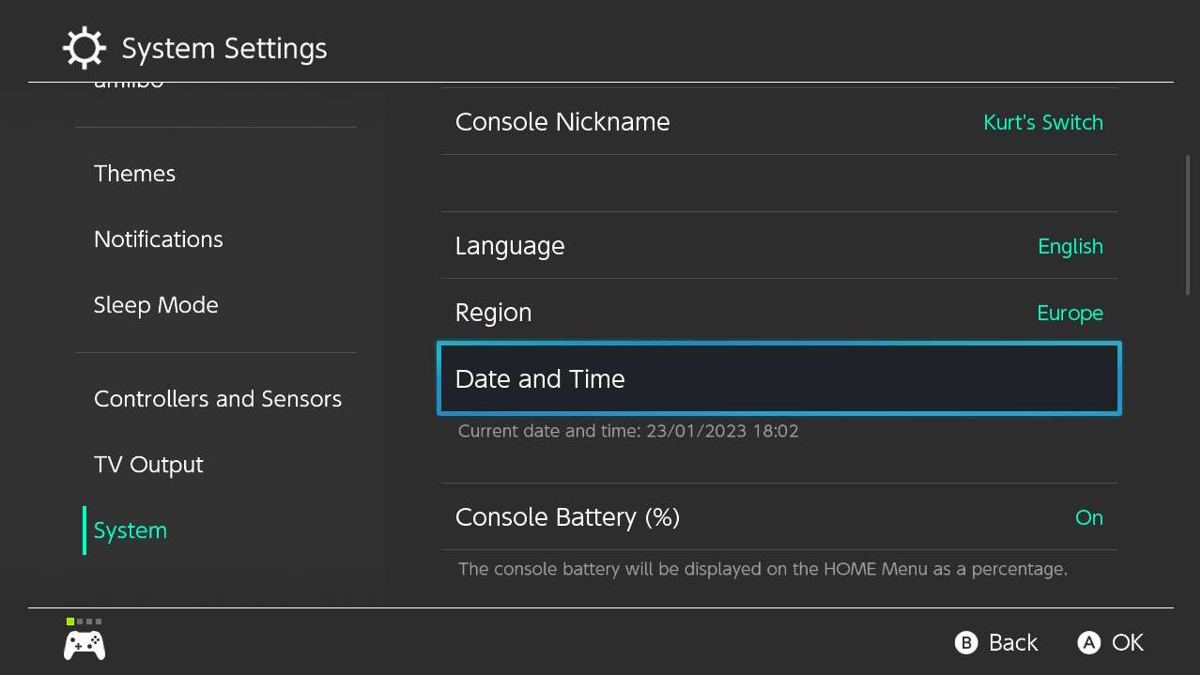Go to Sleep Mode settings
Image resolution: width=1200 pixels, height=675 pixels.
point(156,306)
